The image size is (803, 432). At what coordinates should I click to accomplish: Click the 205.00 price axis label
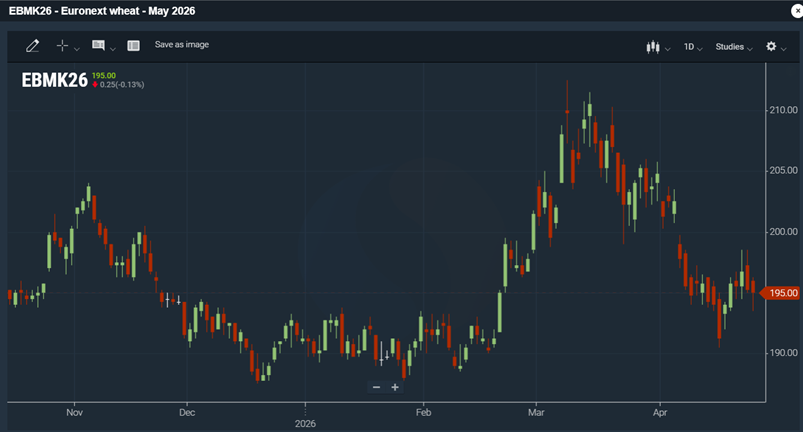[784, 170]
